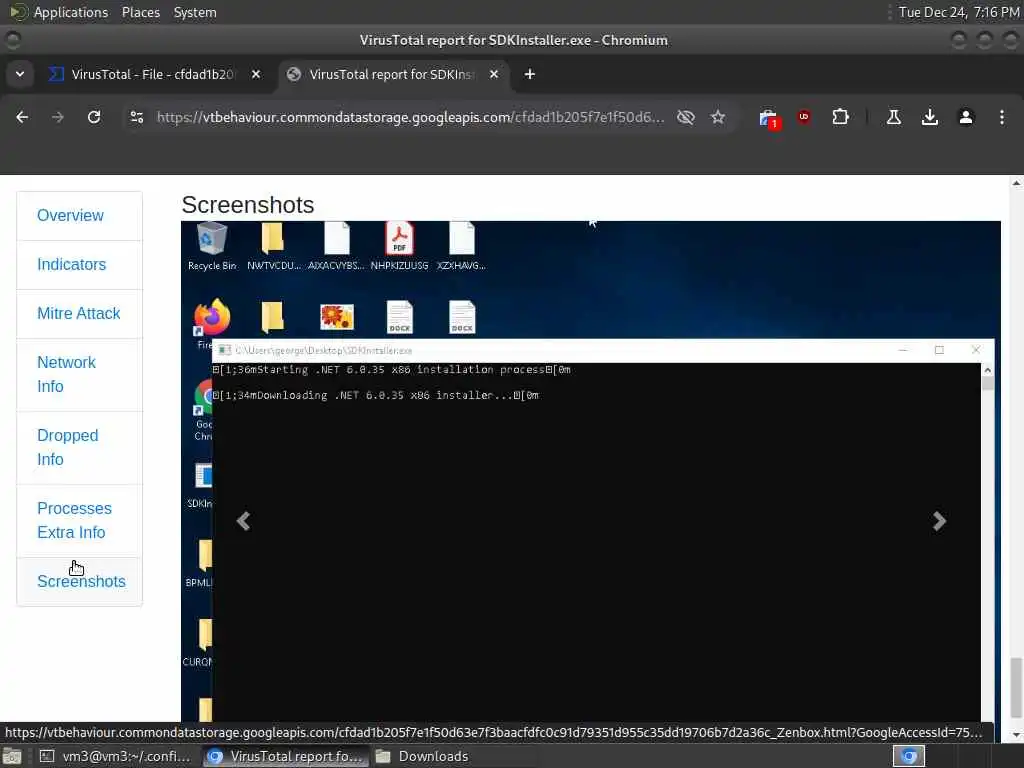The width and height of the screenshot is (1024, 768).
Task: Go back to the previous page
Action: (22, 117)
